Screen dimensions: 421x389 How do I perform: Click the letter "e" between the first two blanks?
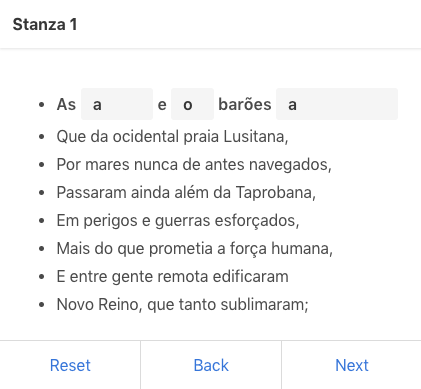(162, 105)
